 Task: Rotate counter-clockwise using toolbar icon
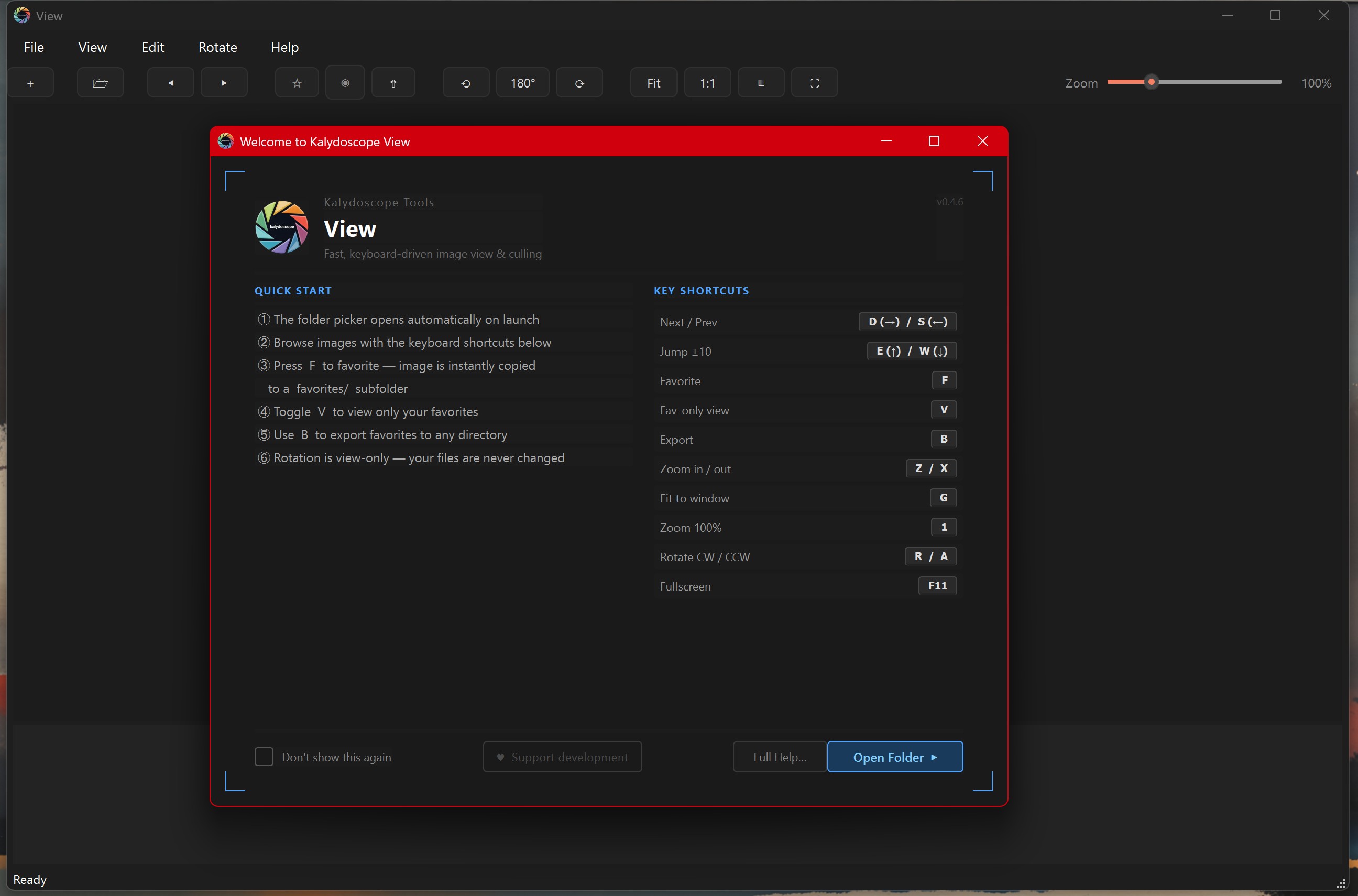pos(466,83)
